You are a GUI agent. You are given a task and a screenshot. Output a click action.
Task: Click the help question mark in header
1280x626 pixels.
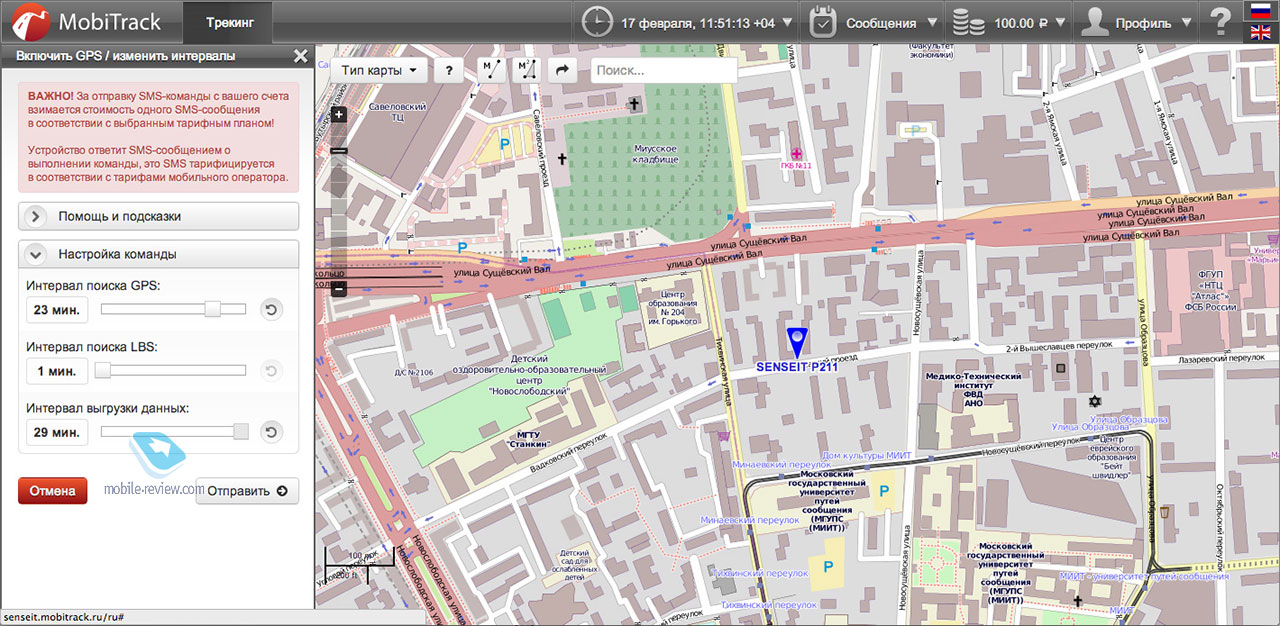(1220, 22)
